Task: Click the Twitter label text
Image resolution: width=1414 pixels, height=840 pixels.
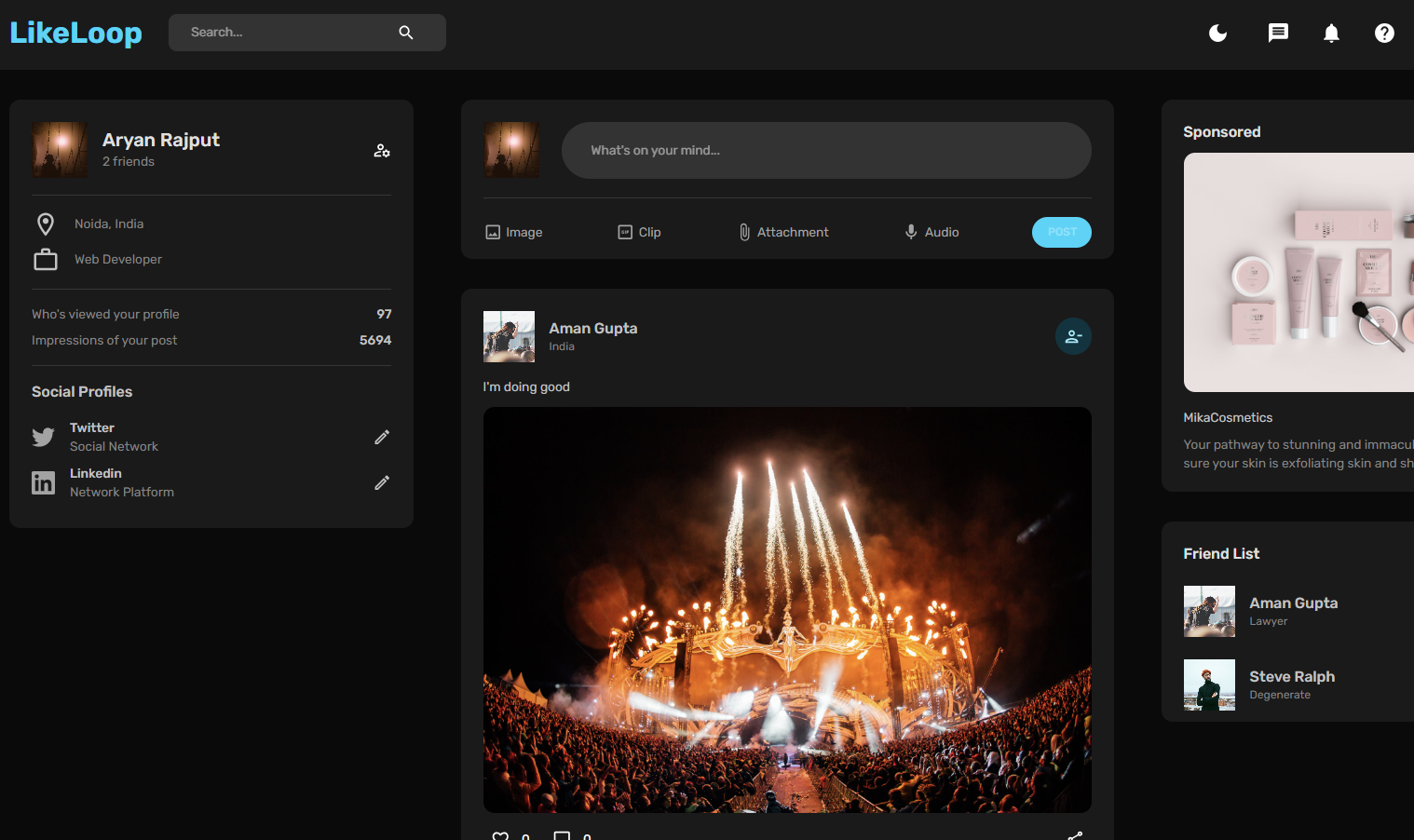Action: click(92, 427)
